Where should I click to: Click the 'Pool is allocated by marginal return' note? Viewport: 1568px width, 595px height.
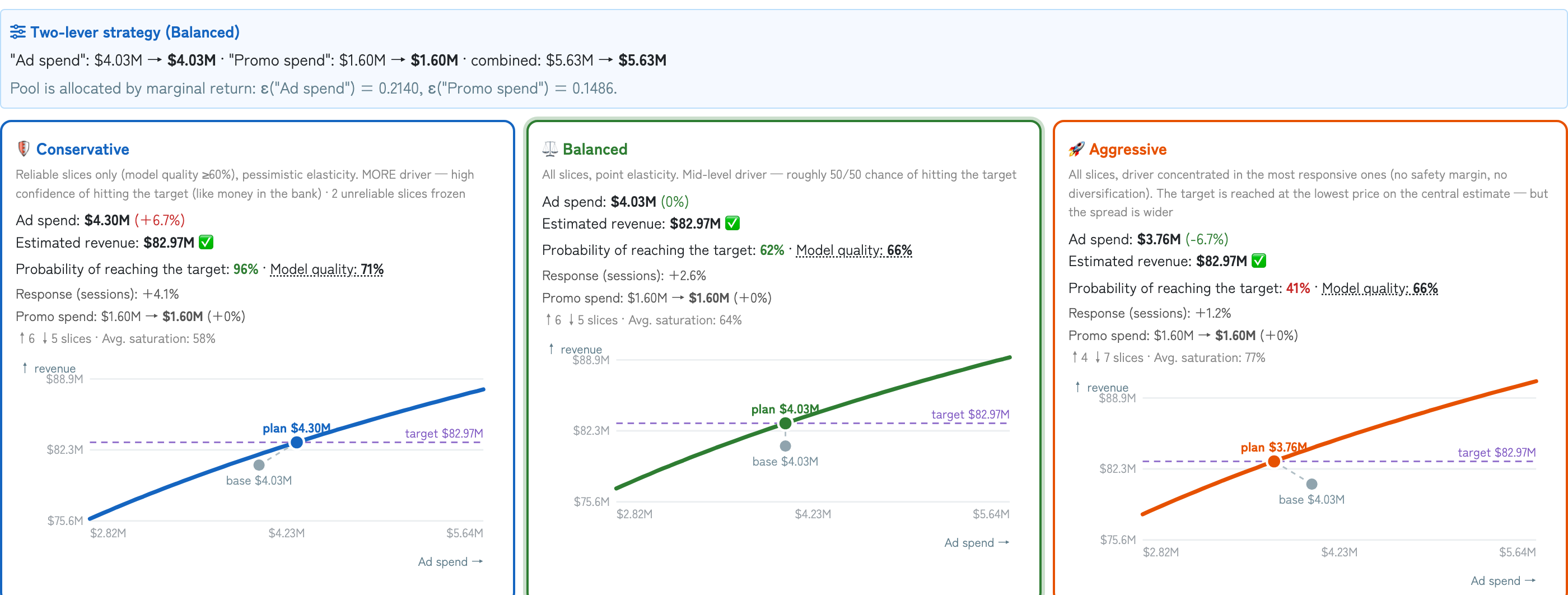click(x=314, y=89)
